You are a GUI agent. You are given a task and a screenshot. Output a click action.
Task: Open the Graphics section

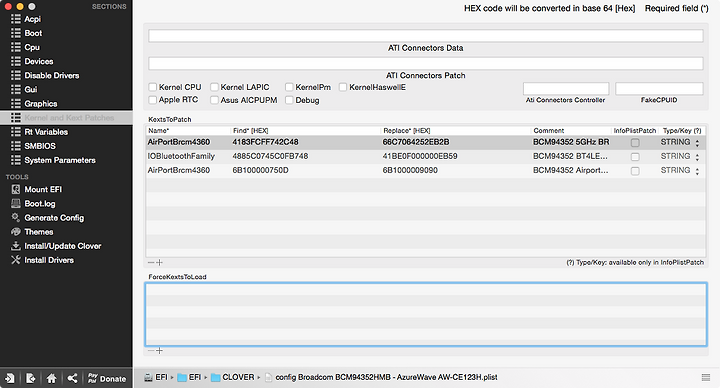[40, 104]
